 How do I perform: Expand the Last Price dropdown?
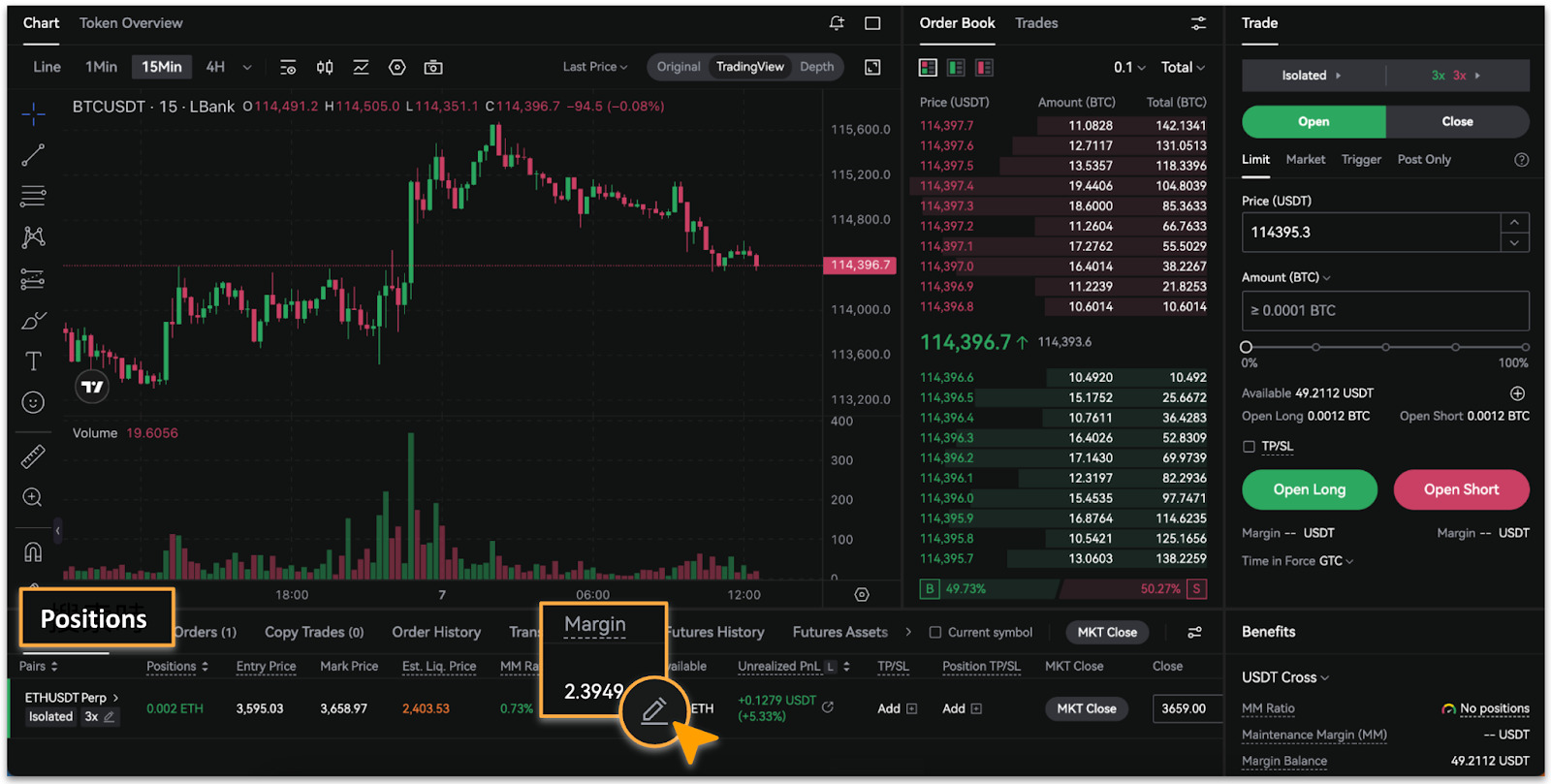point(595,67)
